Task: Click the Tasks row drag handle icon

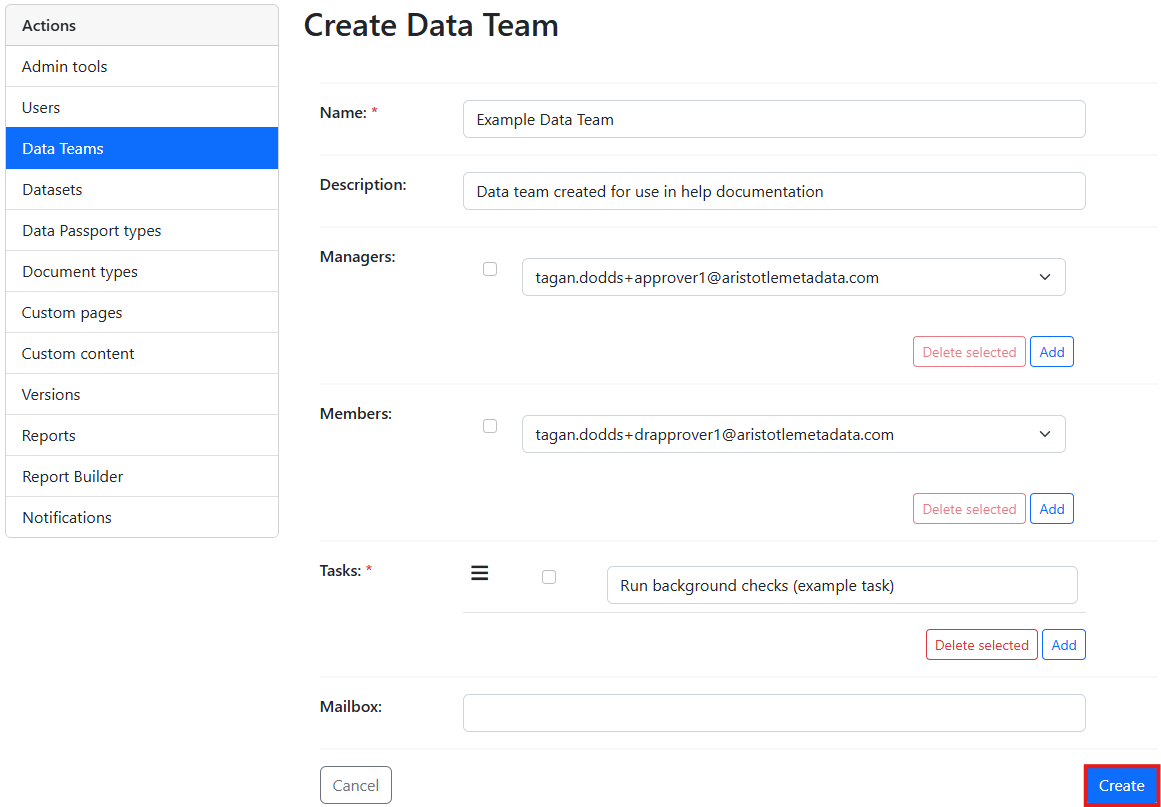Action: click(x=480, y=573)
